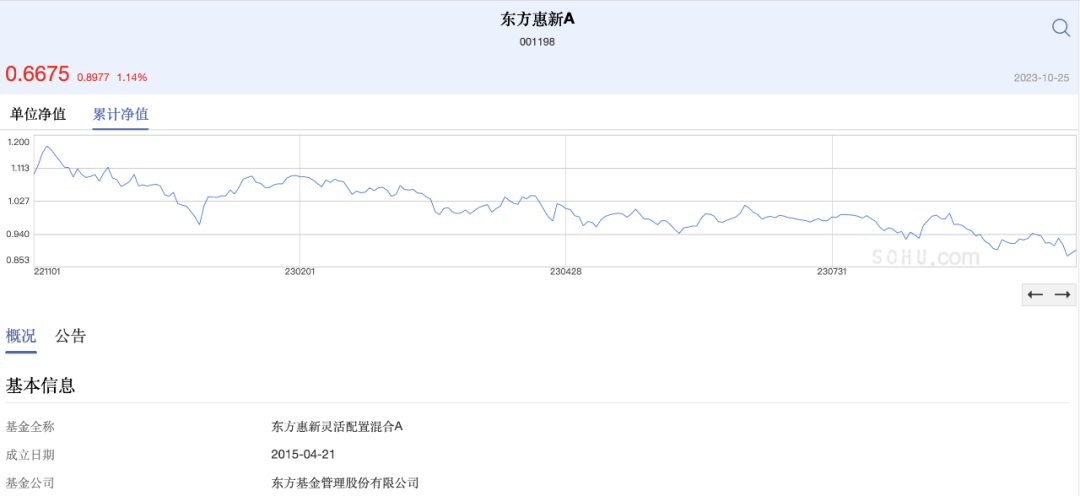Screen dimensions: 1080x496
Task: Switch to the 公告 tab
Action: (71, 337)
